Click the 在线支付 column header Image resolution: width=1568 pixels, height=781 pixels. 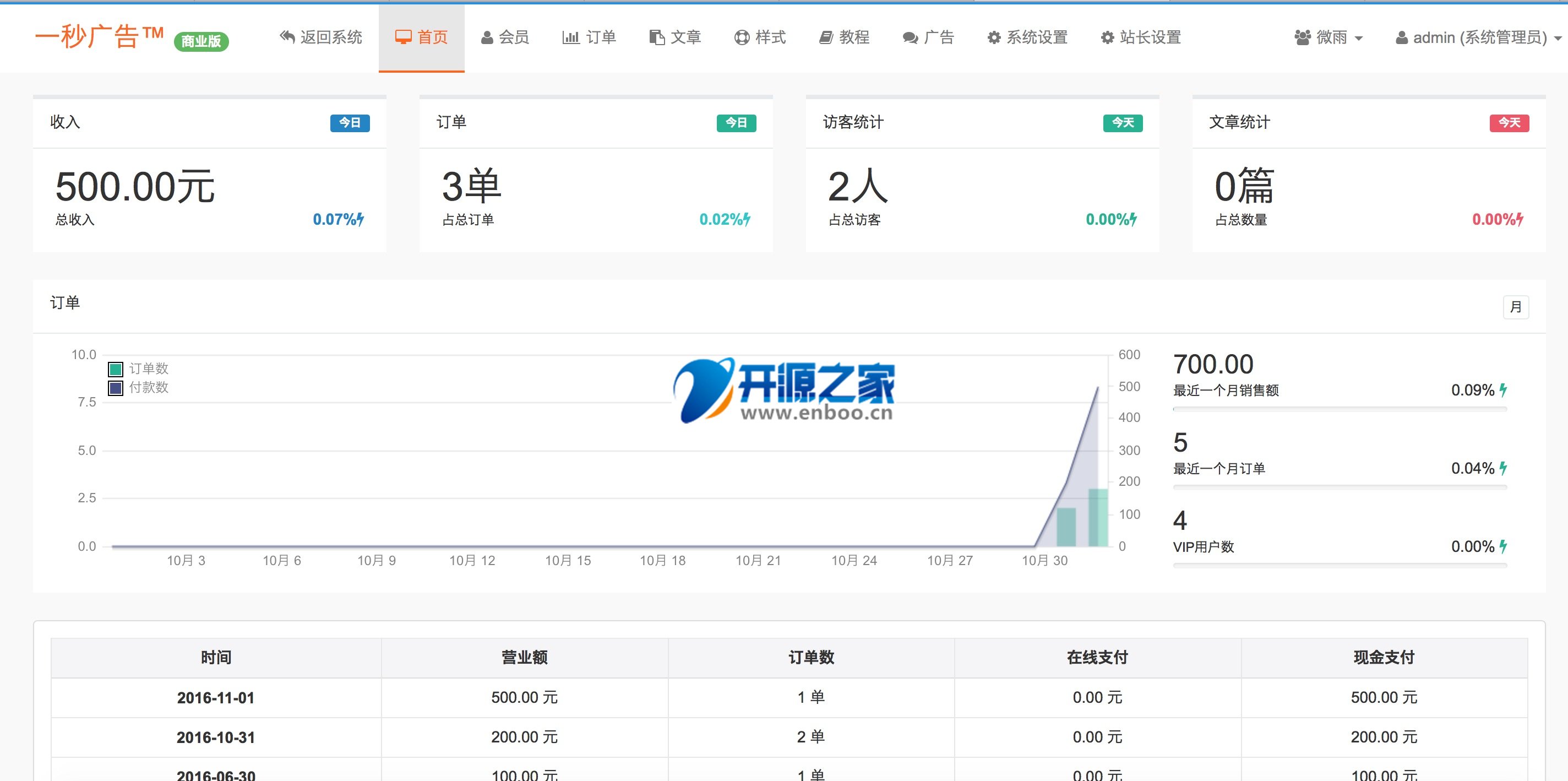(1097, 658)
